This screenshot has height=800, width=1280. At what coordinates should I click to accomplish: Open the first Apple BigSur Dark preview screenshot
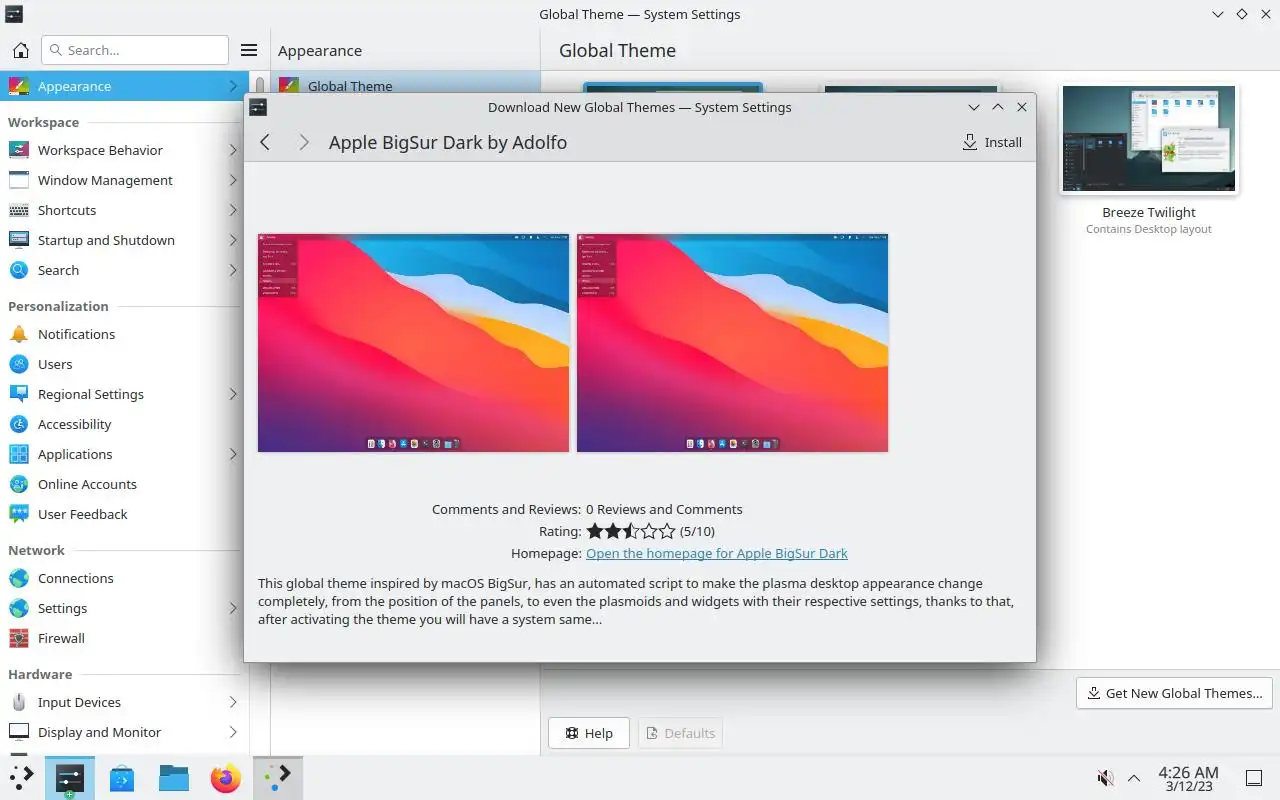coord(413,343)
